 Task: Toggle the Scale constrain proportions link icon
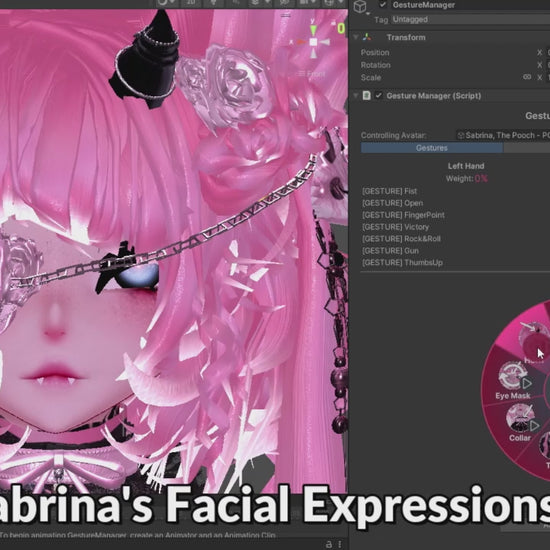click(x=527, y=77)
